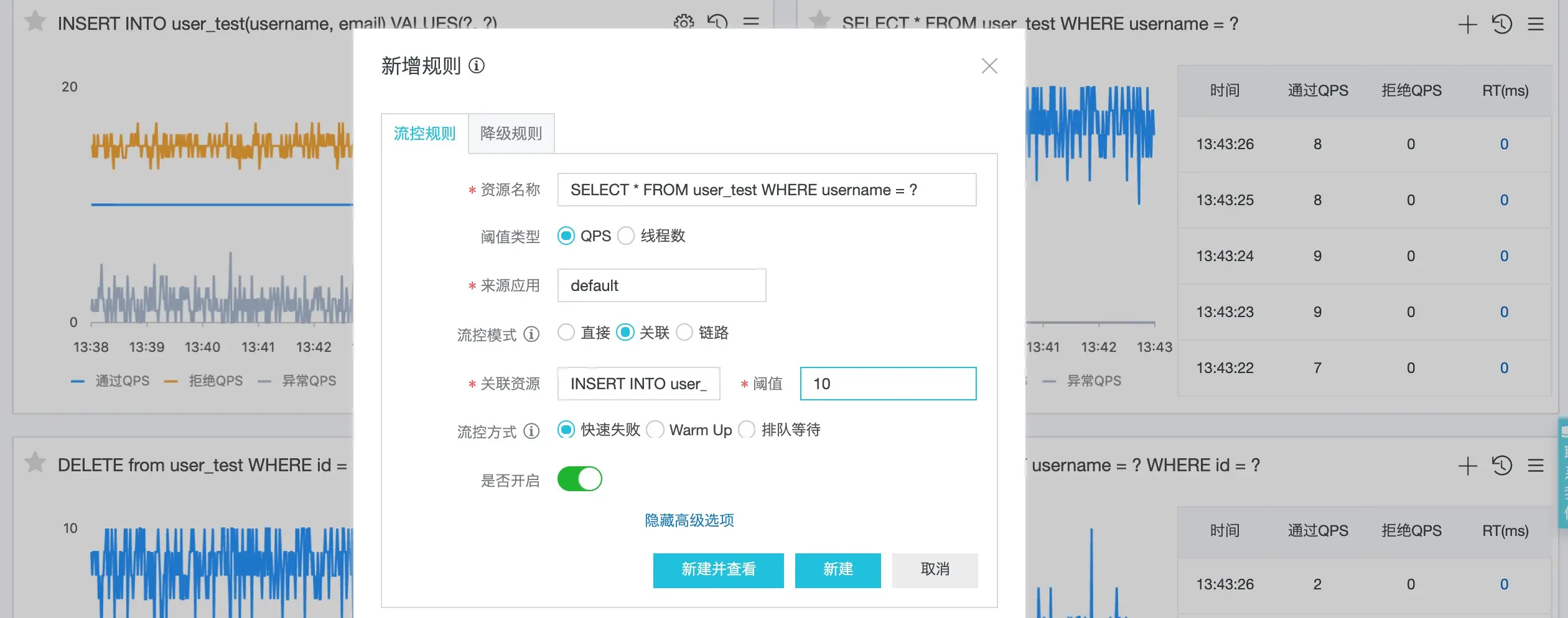This screenshot has height=618, width=1568.
Task: Click the 新建 button
Action: tap(838, 570)
